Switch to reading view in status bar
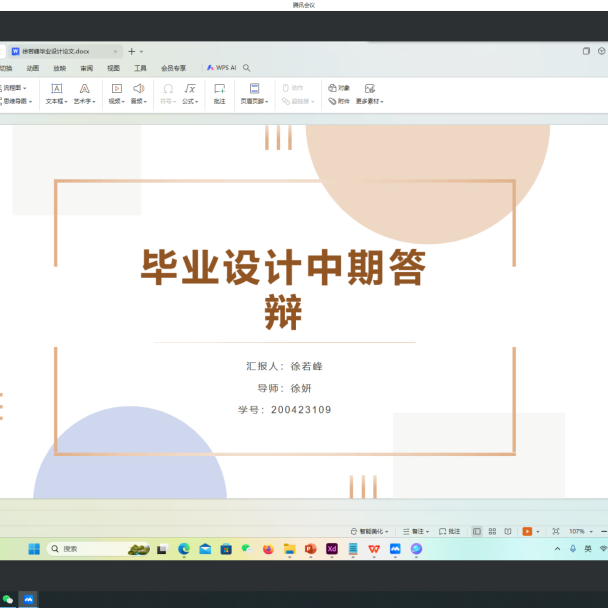The image size is (608, 608). pyautogui.click(x=508, y=531)
